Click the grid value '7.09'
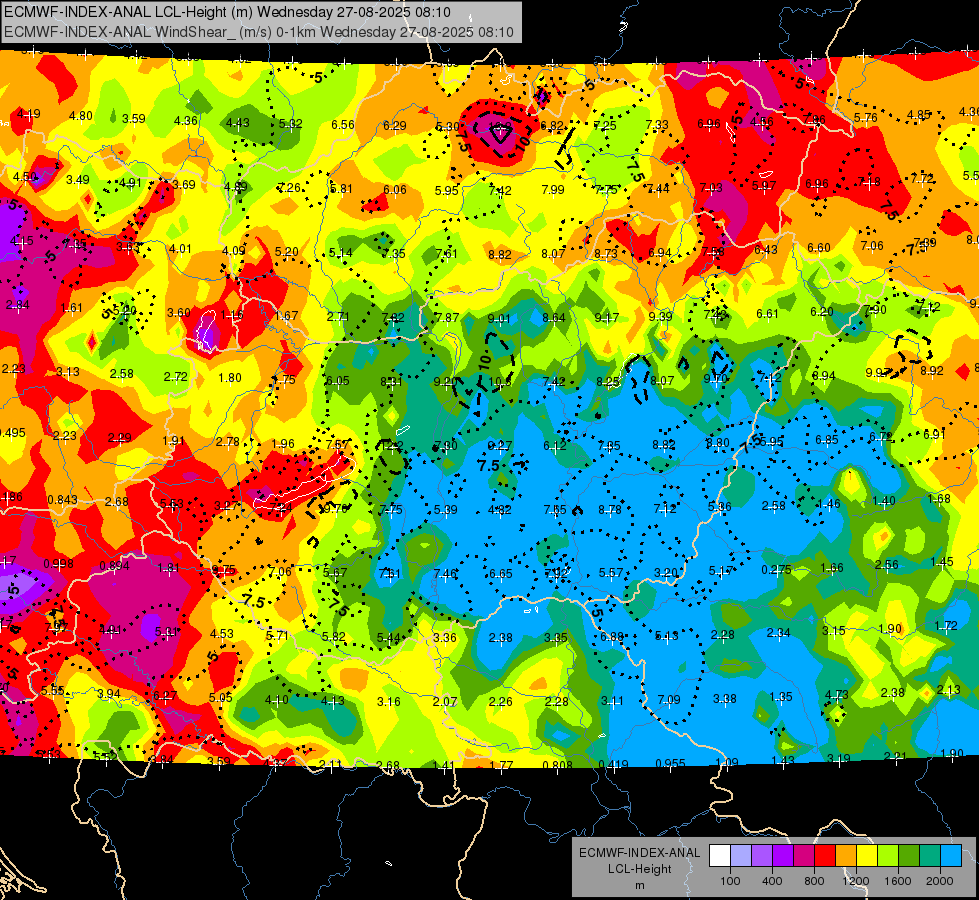Viewport: 979px width, 900px height. point(669,700)
